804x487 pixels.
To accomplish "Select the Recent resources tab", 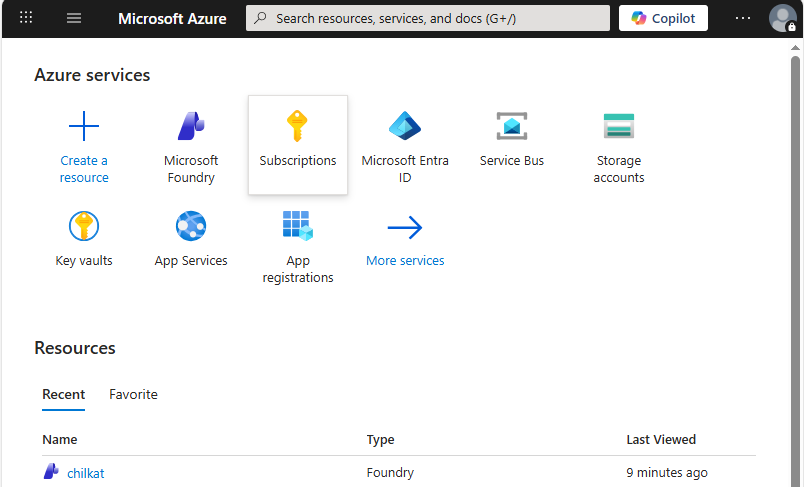I will 63,394.
